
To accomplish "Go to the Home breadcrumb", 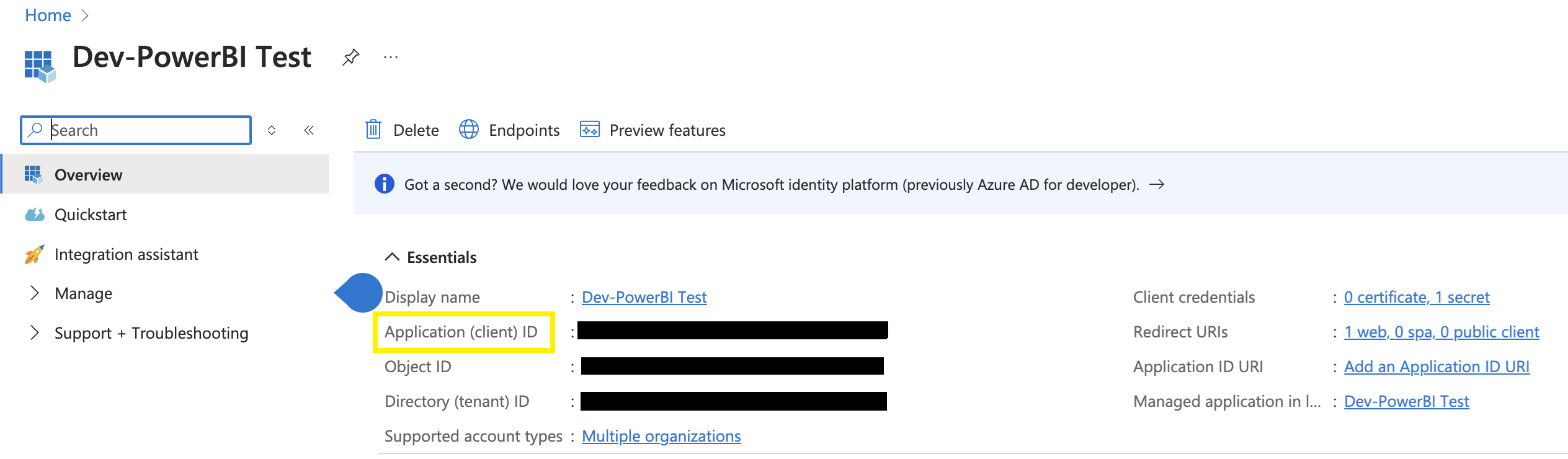I will click(x=48, y=16).
